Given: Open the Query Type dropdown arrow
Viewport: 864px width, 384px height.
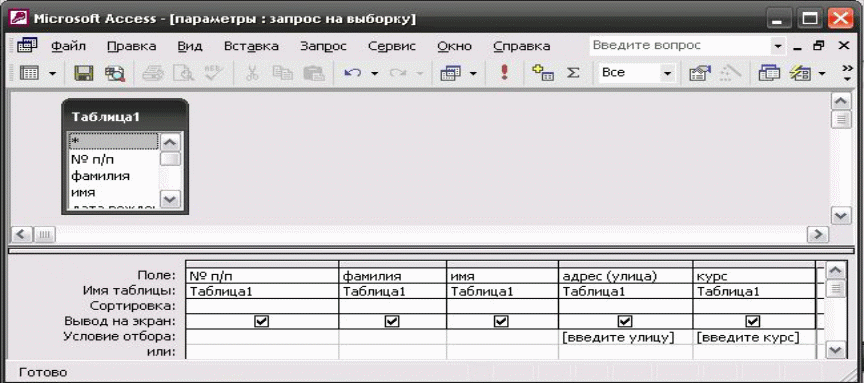Looking at the screenshot, I should click(473, 73).
